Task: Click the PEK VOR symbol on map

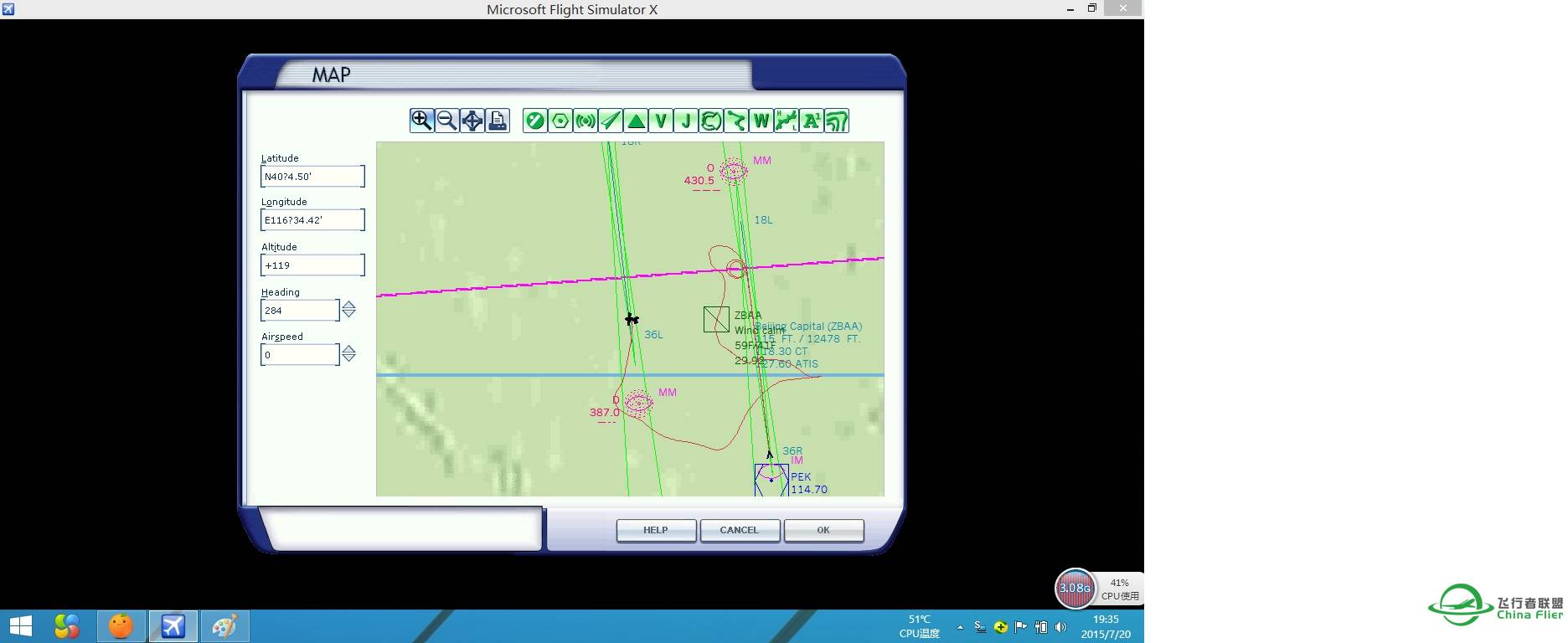Action: tap(771, 480)
